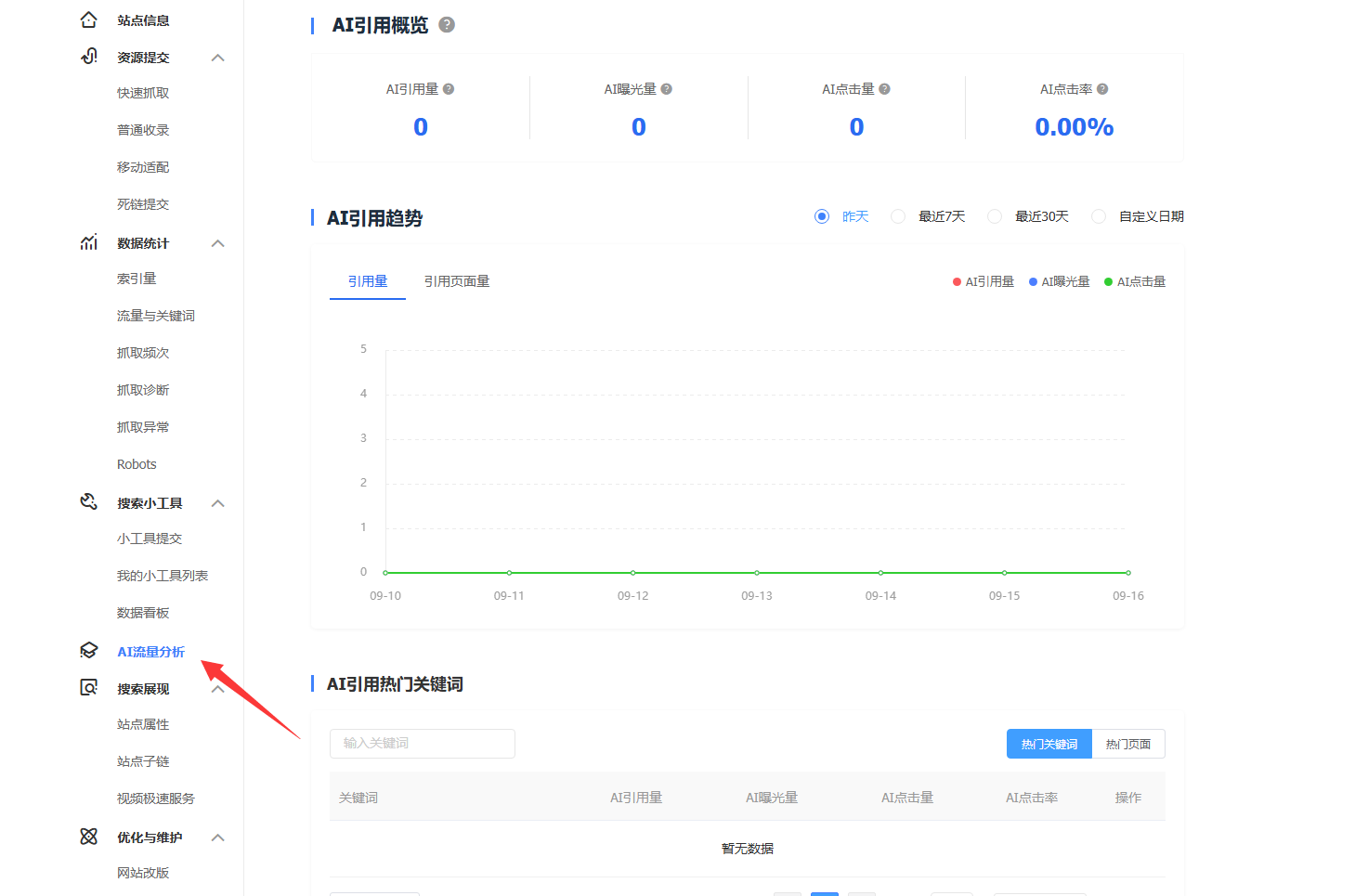Choose the 自定义日期 radio option
The height and width of the screenshot is (896, 1355).
point(1099,216)
